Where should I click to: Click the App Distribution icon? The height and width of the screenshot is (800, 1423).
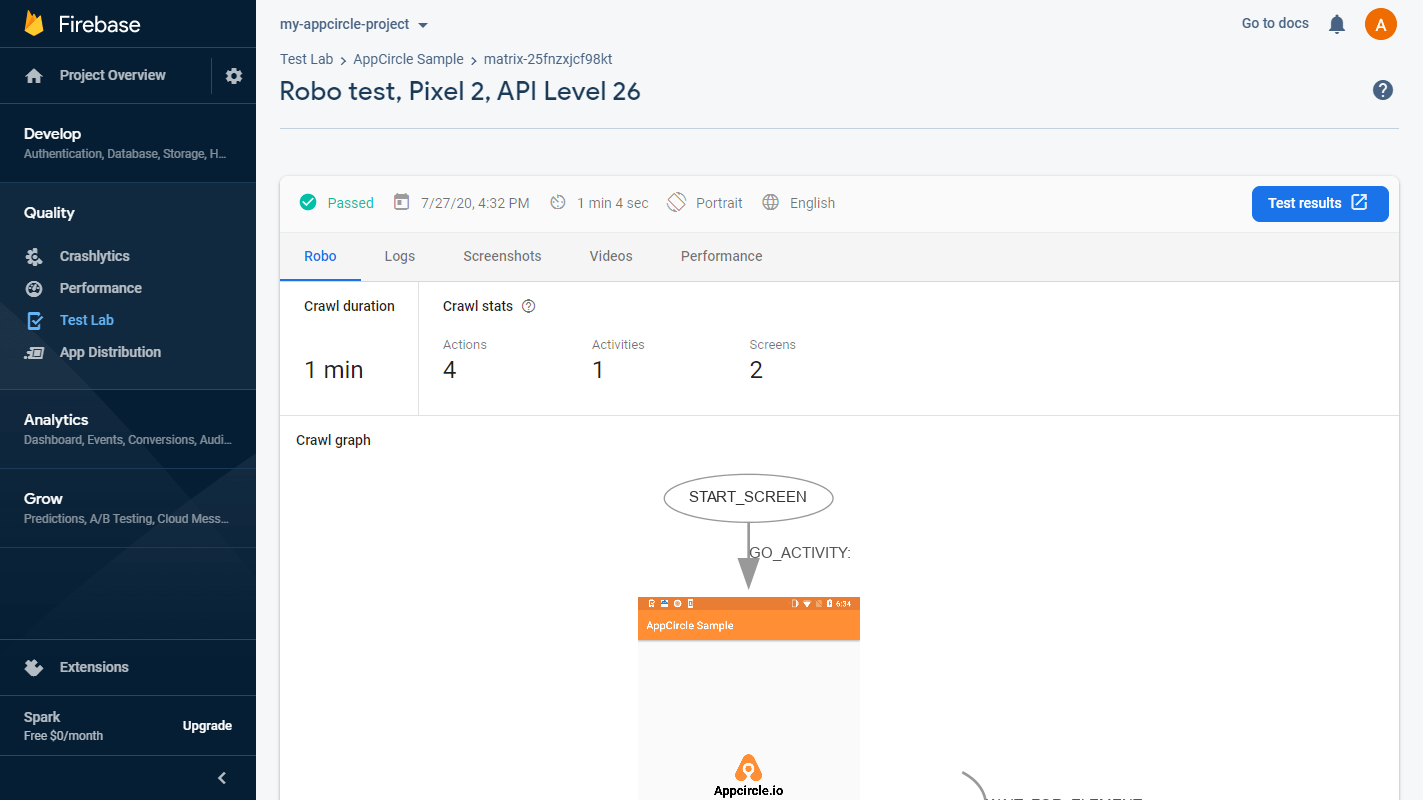34,352
